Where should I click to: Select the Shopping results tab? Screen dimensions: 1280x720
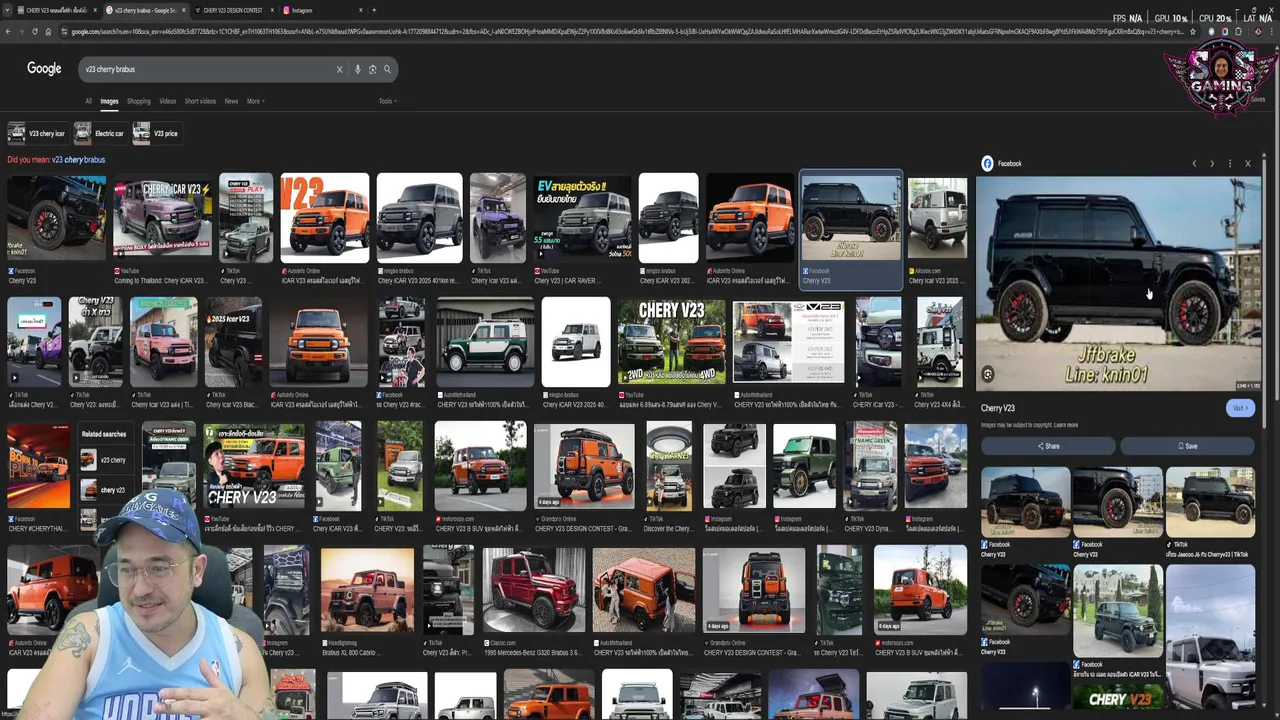[138, 101]
